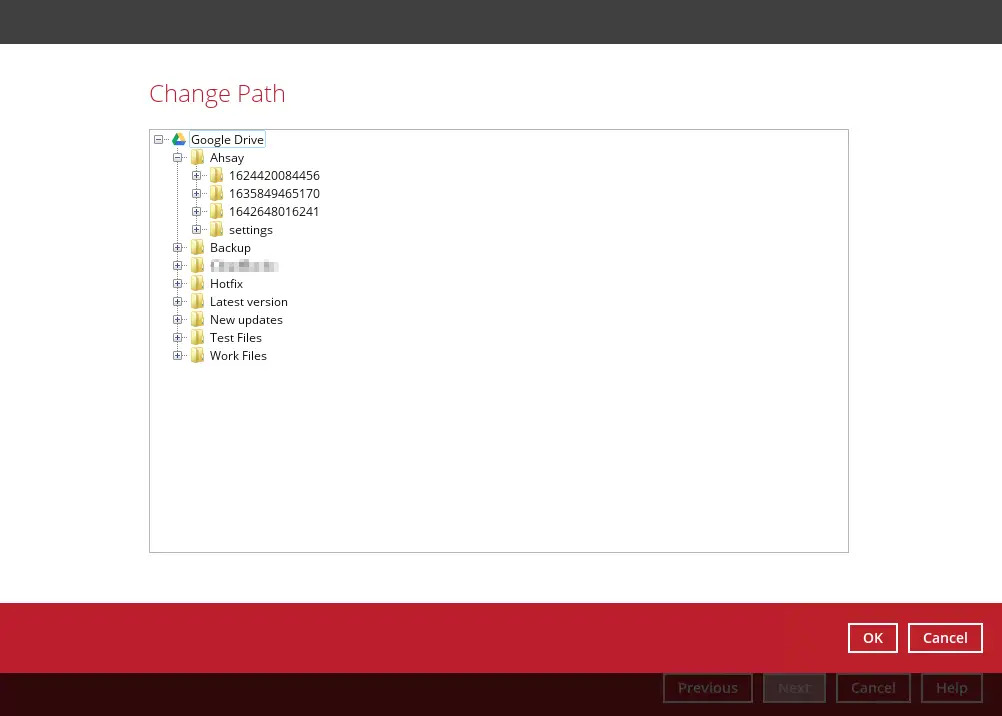This screenshot has width=1002, height=716.
Task: Expand the 1635849465170 folder
Action: tap(197, 194)
